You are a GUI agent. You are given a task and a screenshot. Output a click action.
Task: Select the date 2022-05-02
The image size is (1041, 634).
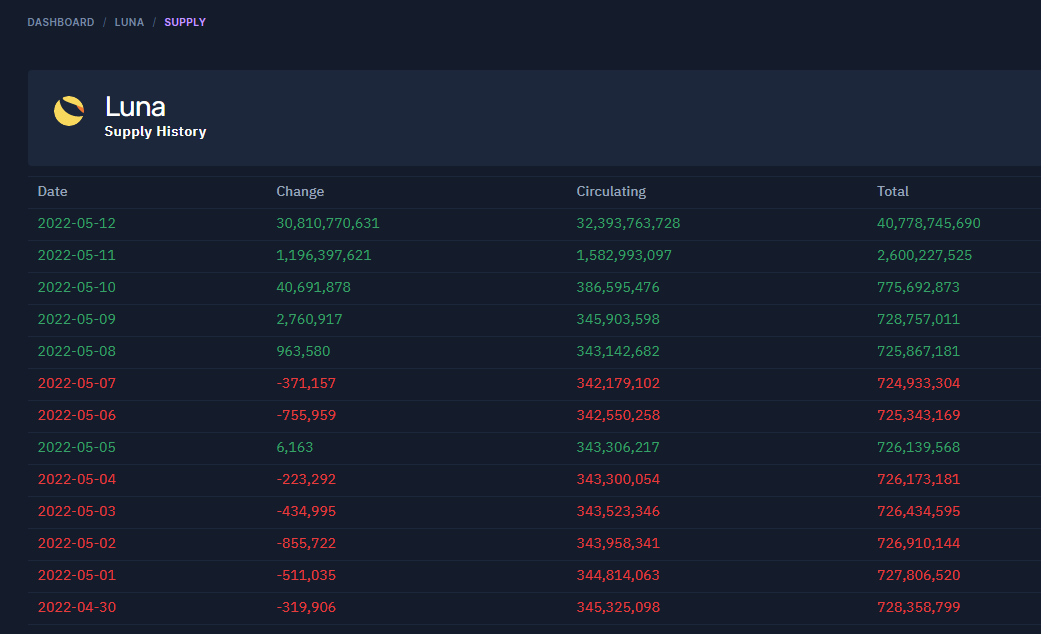pyautogui.click(x=76, y=543)
